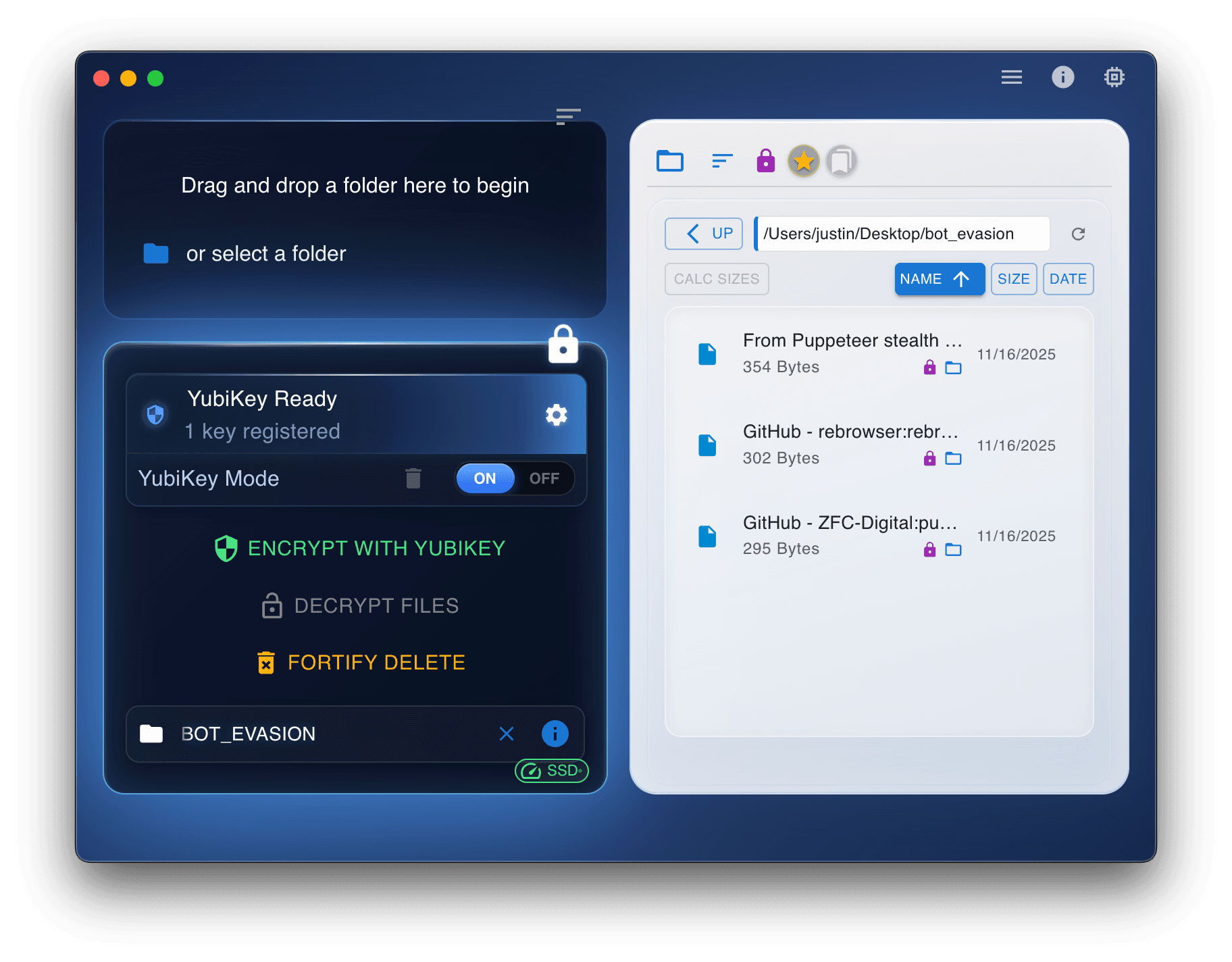Click the hardware chip icon in title bar
1232x962 pixels.
[x=1114, y=77]
